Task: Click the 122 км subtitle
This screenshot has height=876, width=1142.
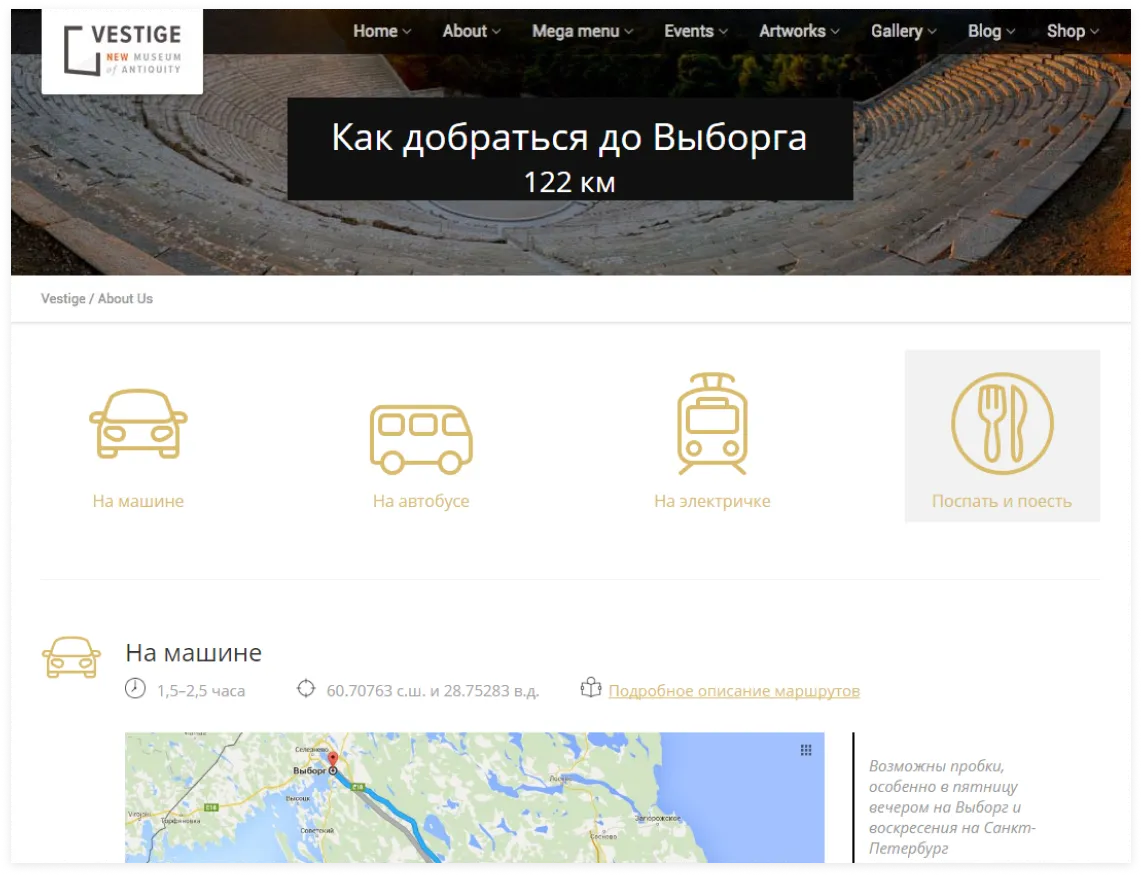Action: [570, 182]
